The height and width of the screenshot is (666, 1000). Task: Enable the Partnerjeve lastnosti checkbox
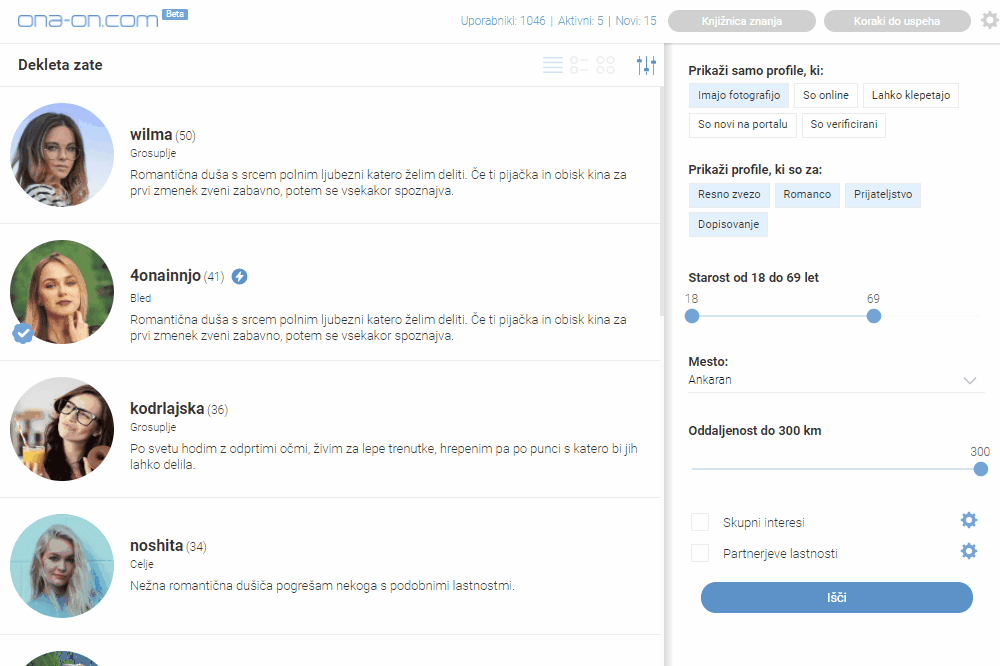(x=700, y=553)
